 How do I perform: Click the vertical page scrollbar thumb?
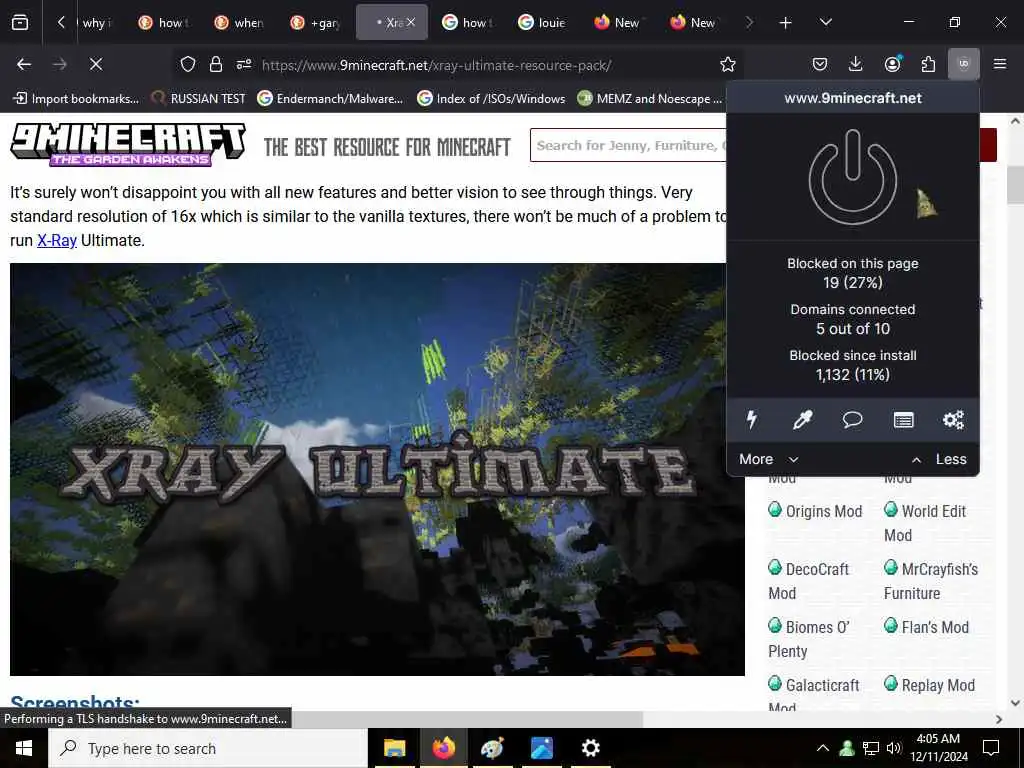click(1015, 185)
